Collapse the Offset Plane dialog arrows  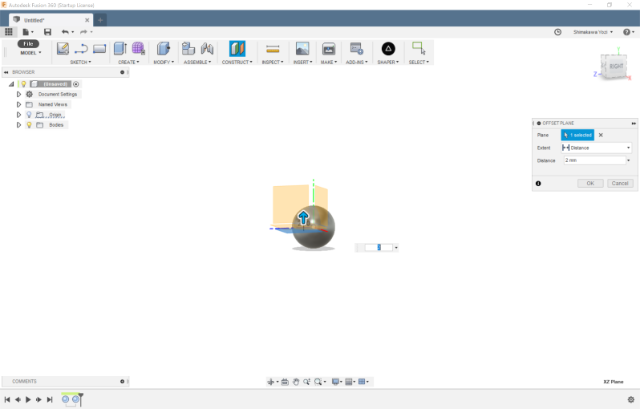[x=633, y=123]
